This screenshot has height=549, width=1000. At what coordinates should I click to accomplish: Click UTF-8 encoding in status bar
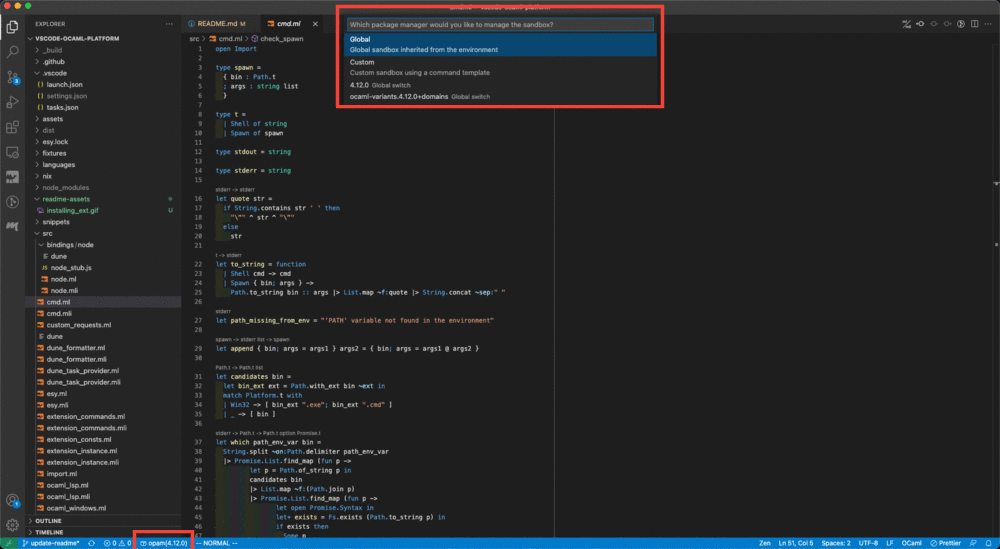click(868, 543)
